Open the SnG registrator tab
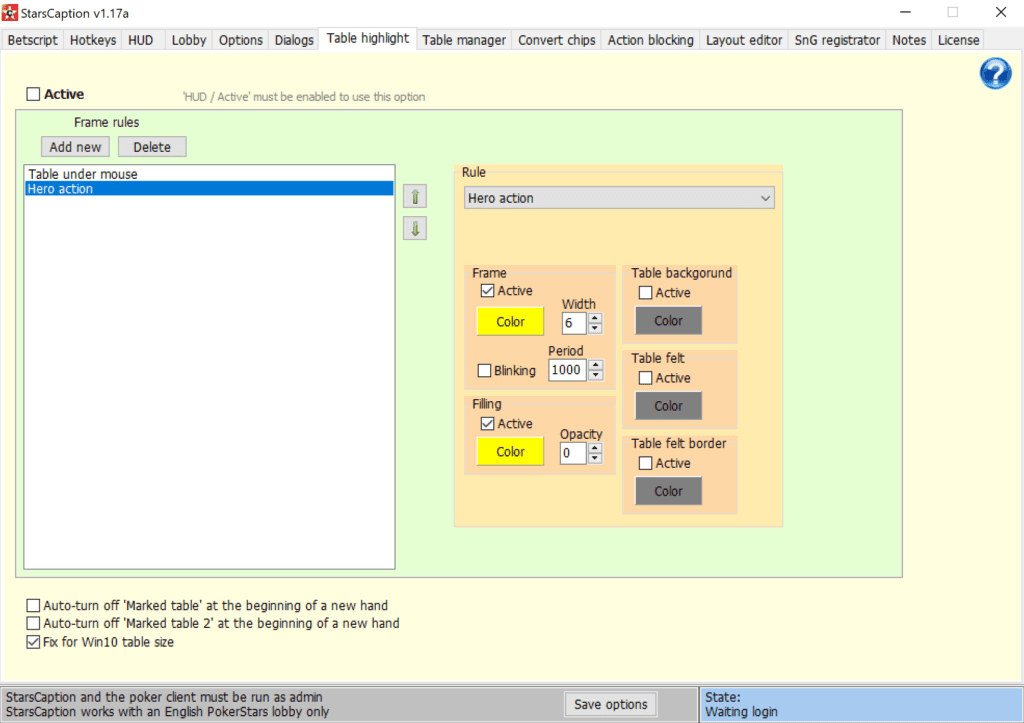The height and width of the screenshot is (723, 1024). 837,40
